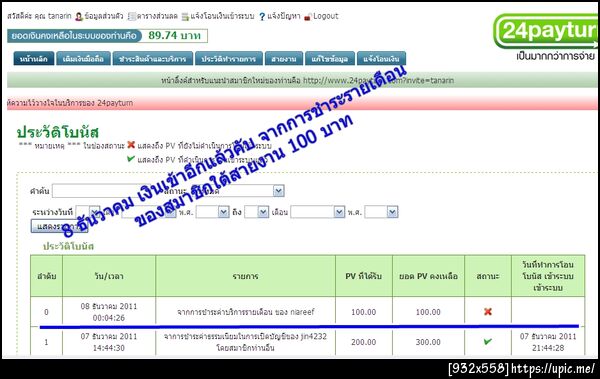
Task: Open the start year พ.ศ. dropdown before ถึง
Action: [213, 212]
